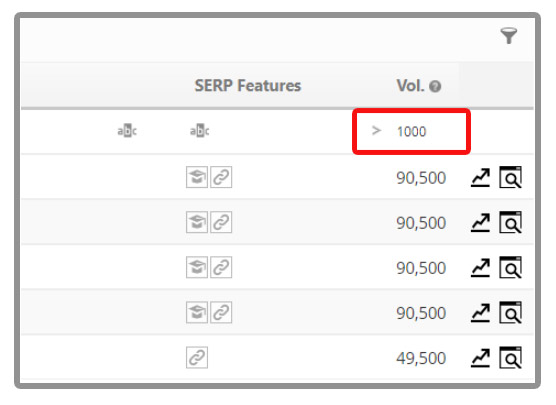Open SERP preview for third 90,500 row
Image resolution: width=556 pixels, height=405 pixels.
(x=511, y=267)
